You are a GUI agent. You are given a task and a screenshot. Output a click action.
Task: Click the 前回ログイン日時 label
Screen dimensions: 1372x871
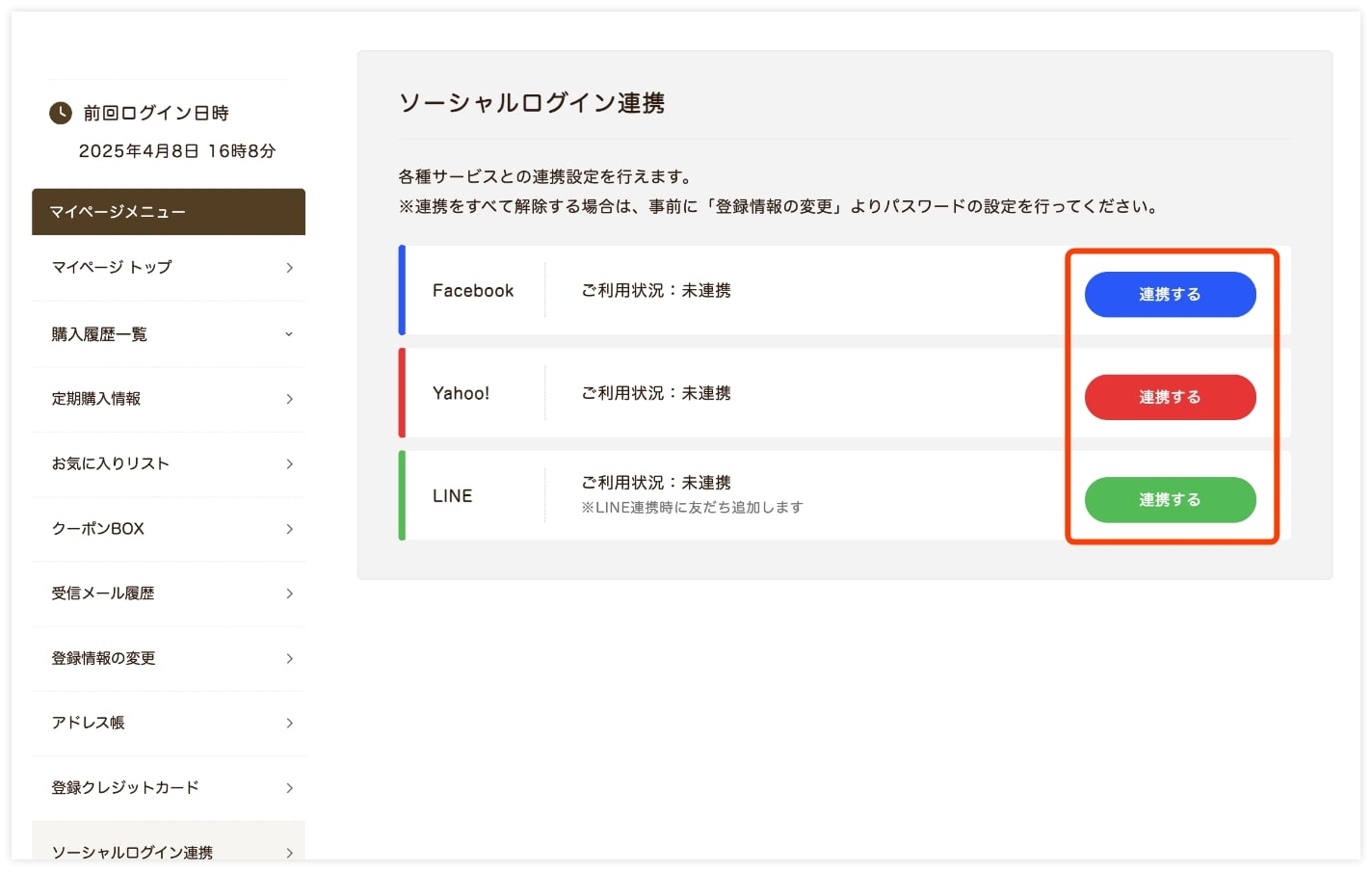[156, 114]
